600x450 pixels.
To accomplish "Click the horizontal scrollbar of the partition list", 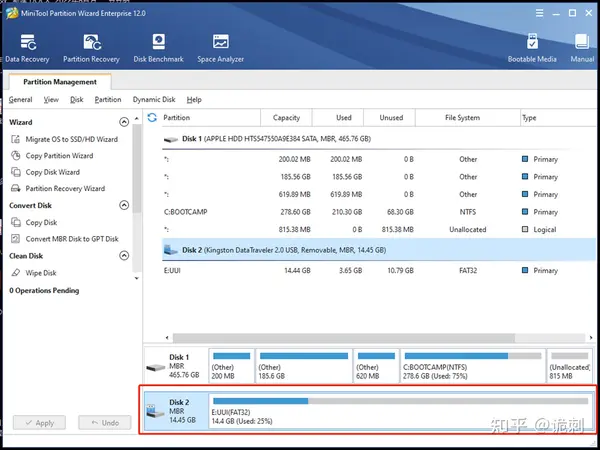I will [x=344, y=338].
